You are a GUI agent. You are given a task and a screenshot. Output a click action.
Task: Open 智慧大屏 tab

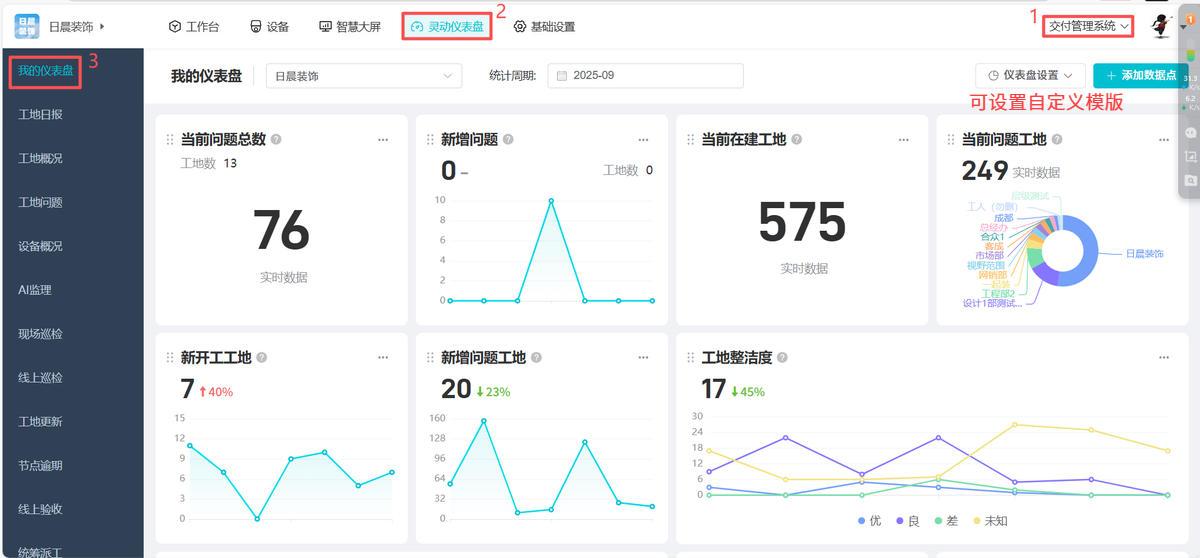pyautogui.click(x=350, y=27)
